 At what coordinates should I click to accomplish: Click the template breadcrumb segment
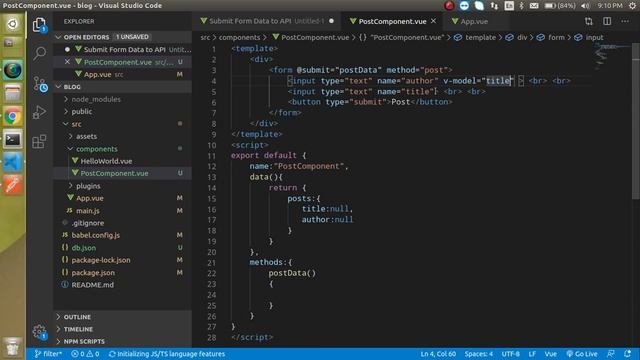tap(480, 38)
